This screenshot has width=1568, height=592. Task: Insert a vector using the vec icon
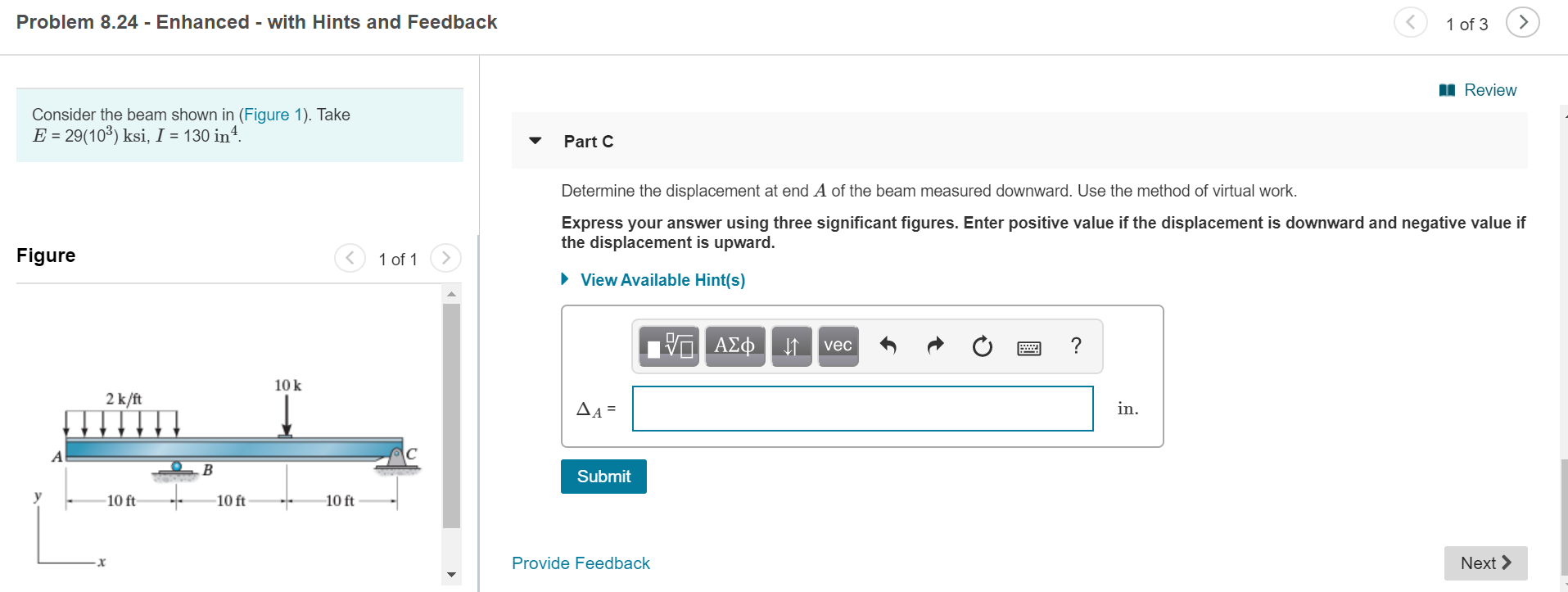[x=837, y=345]
